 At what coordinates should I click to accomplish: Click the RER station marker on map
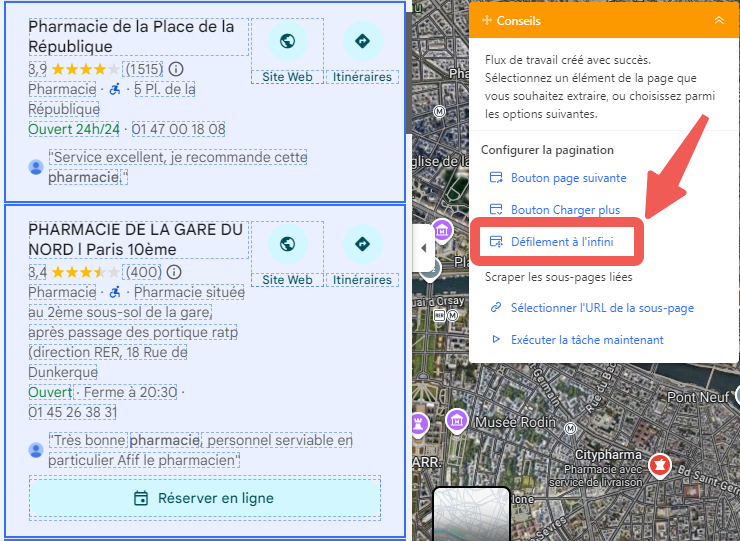[439, 315]
